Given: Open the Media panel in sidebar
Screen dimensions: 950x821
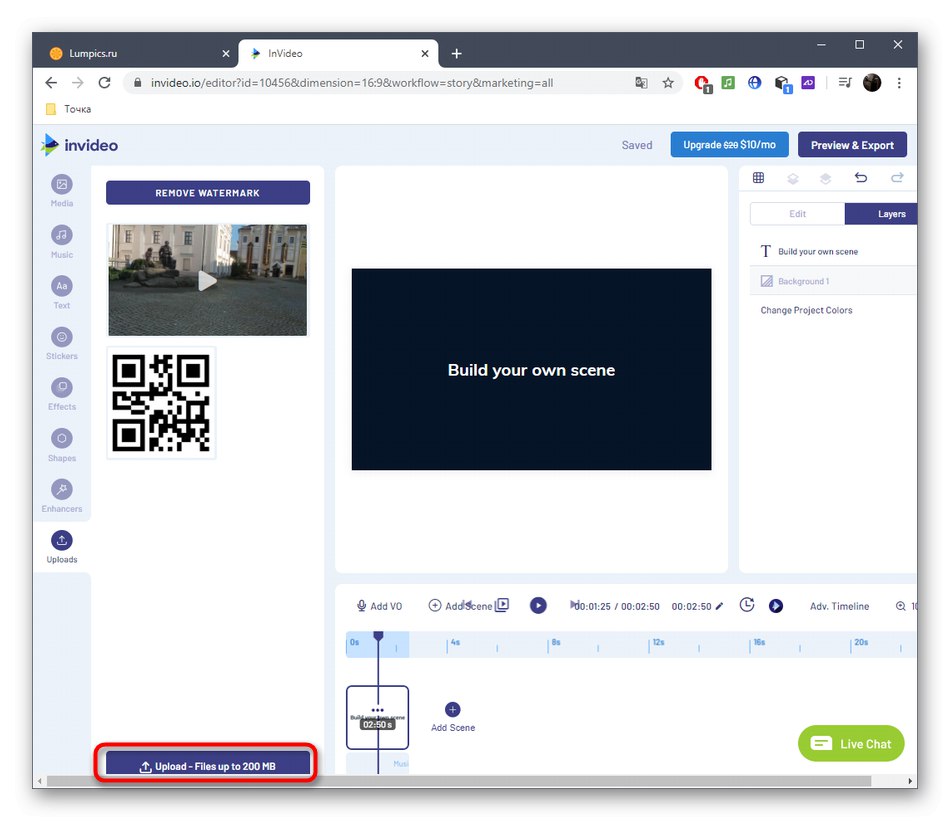Looking at the screenshot, I should (x=62, y=190).
